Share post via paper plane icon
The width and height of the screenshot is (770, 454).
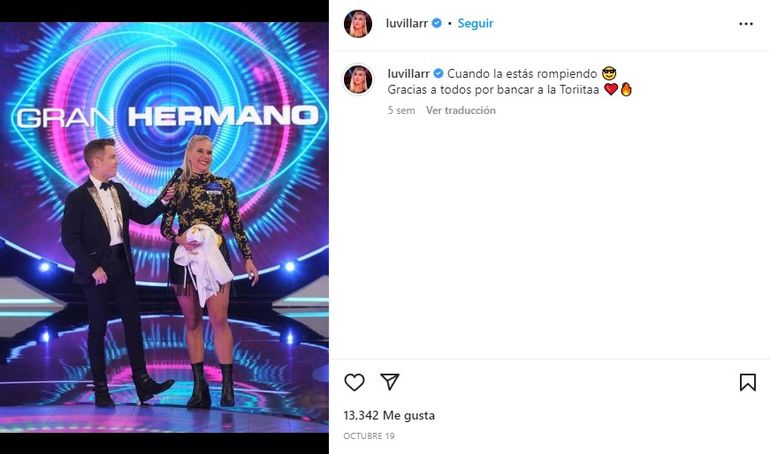click(389, 381)
